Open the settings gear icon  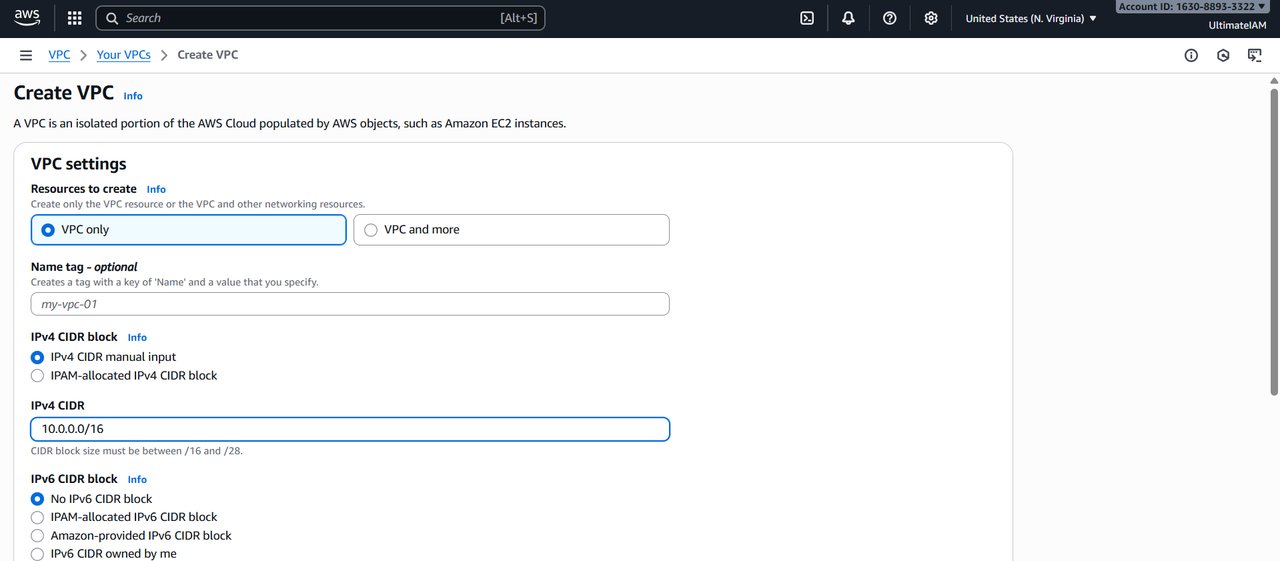[930, 18]
